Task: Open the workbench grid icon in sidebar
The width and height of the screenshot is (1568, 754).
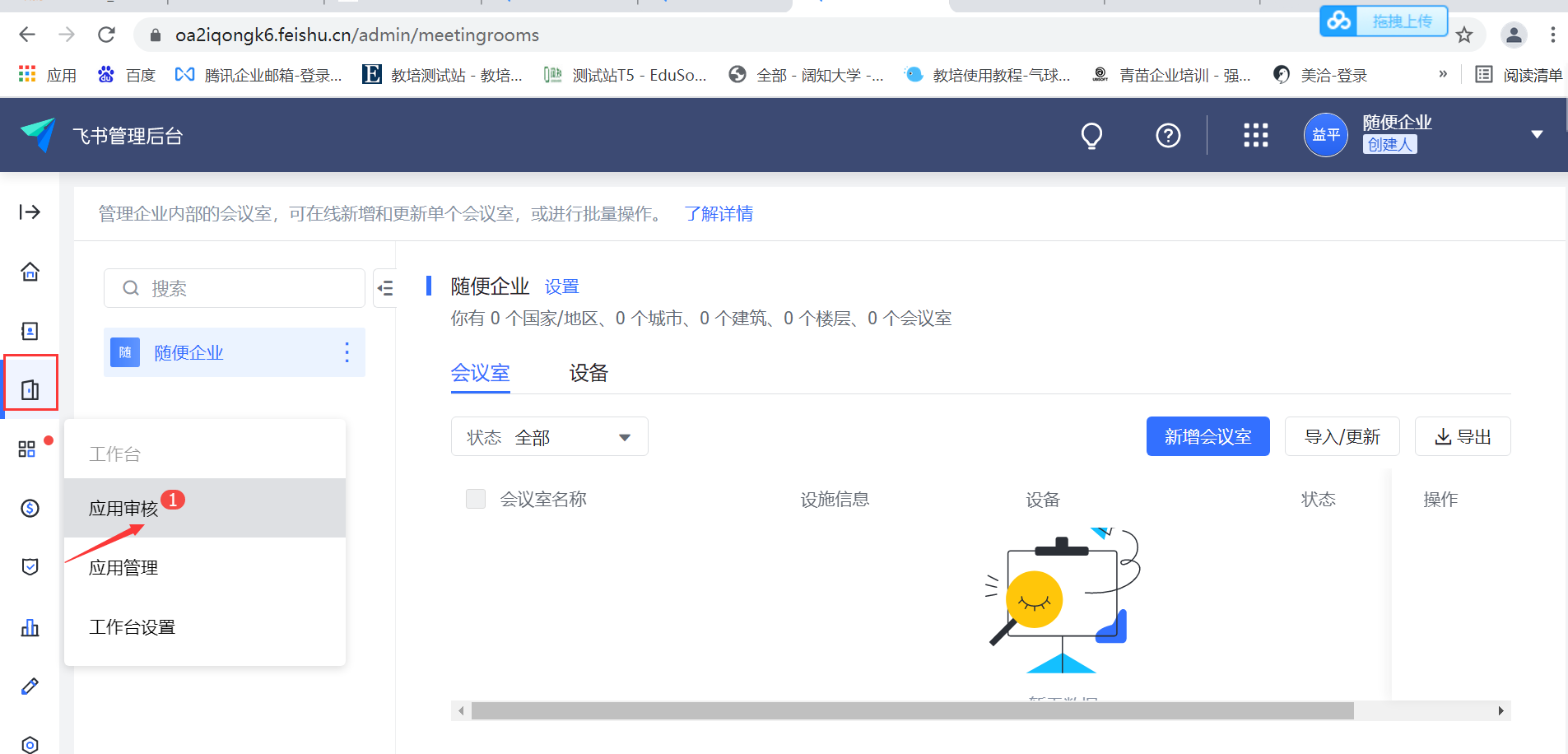Action: tap(27, 449)
